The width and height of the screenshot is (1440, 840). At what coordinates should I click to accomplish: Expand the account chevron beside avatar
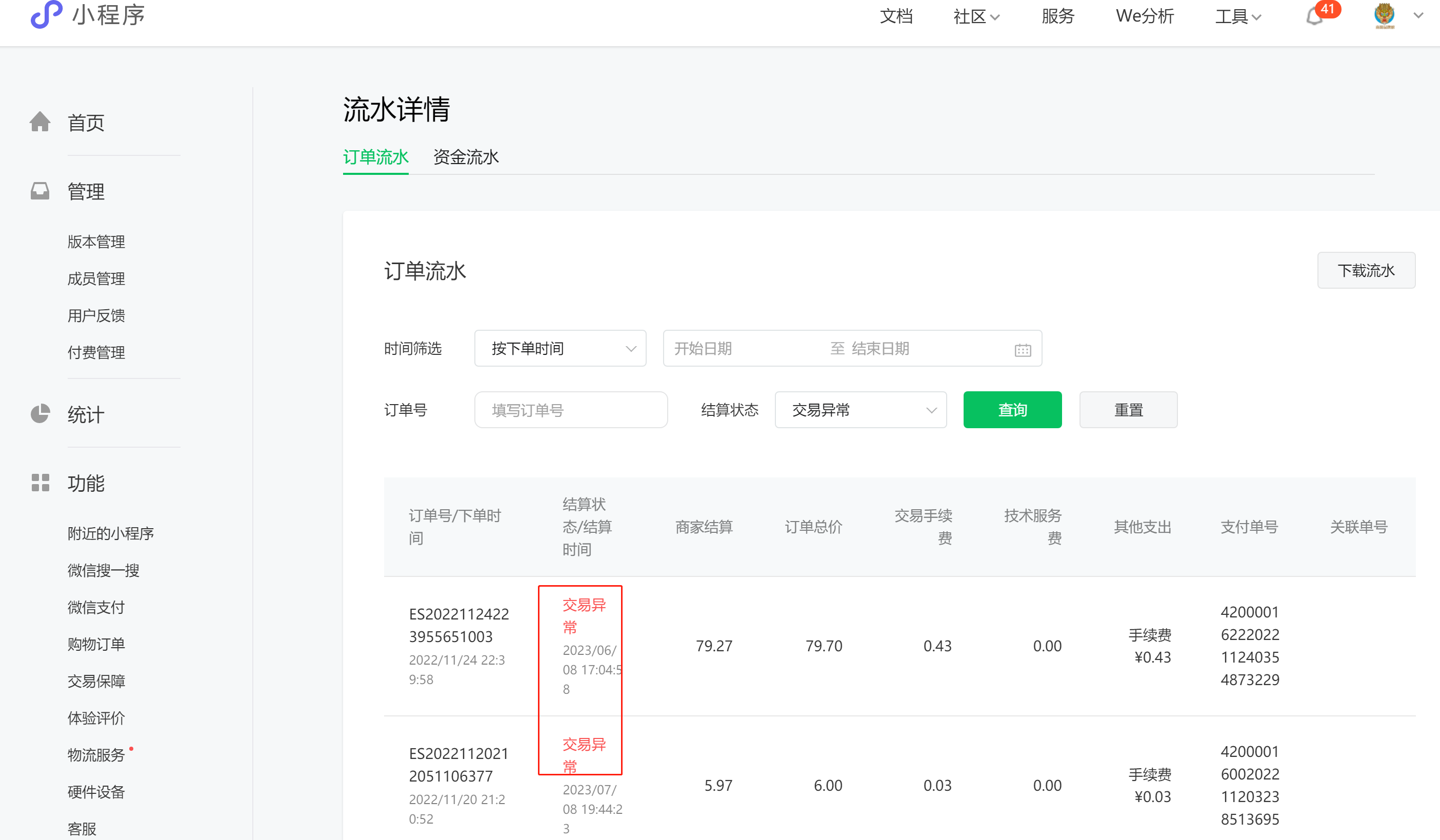click(x=1418, y=15)
